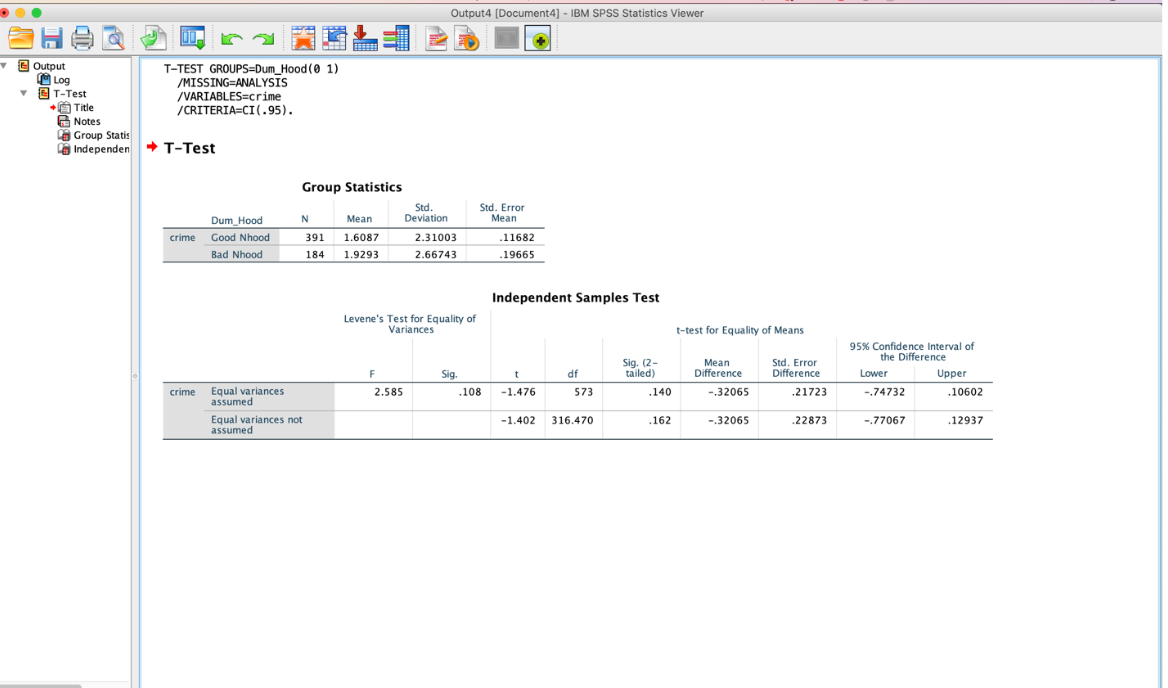The width and height of the screenshot is (1168, 688).
Task: Click the df value 316.470
Action: click(572, 420)
